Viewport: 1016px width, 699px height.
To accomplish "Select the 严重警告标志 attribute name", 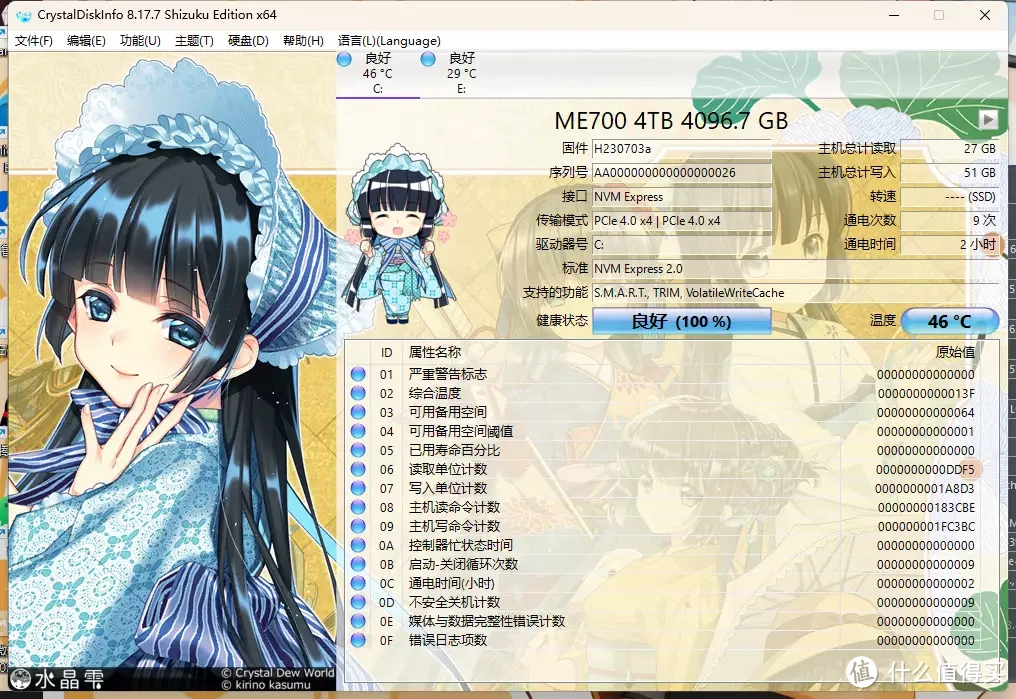I will [447, 374].
